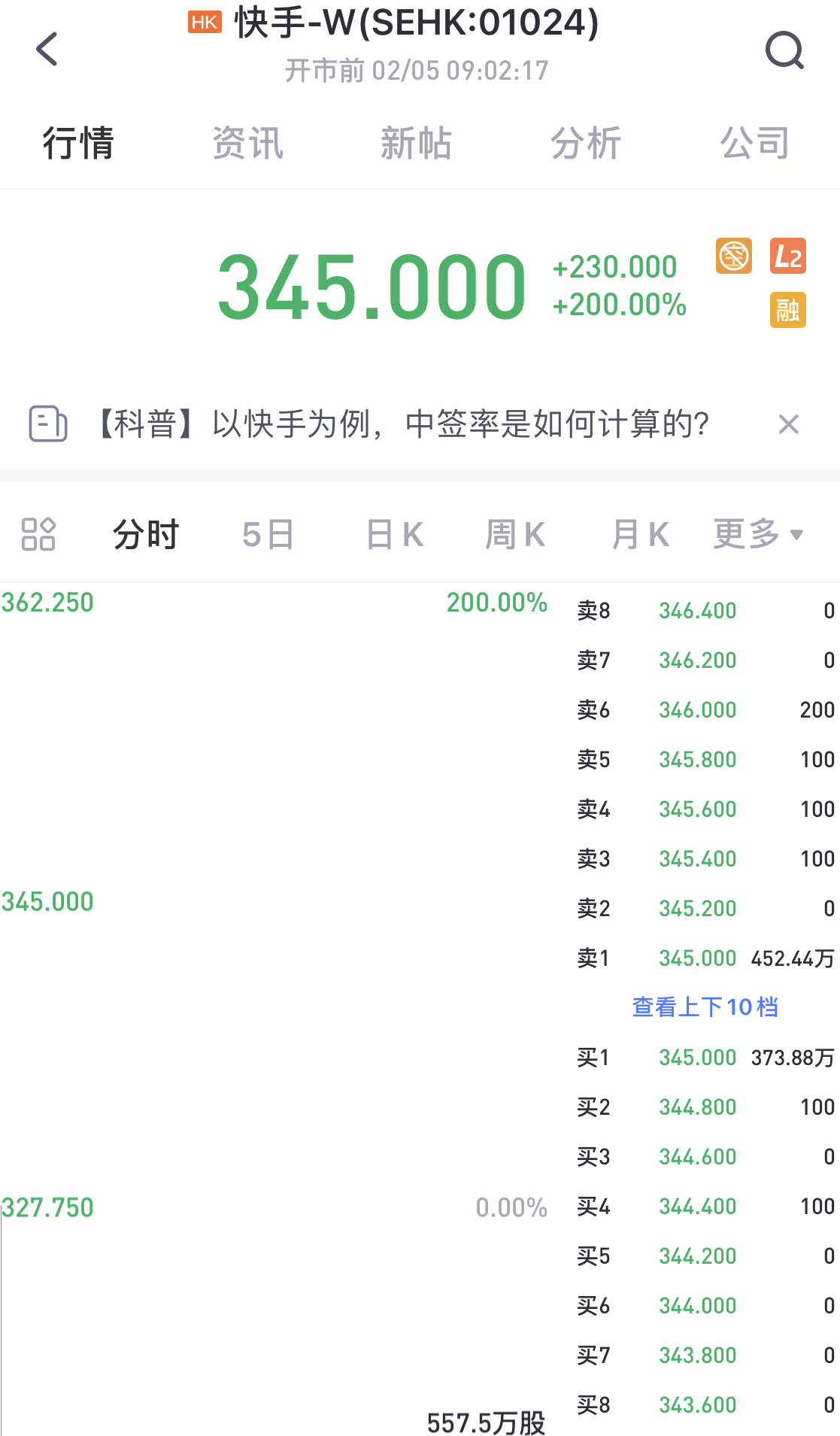This screenshot has width=840, height=1436.
Task: Select the 买6 row at 344.000
Action: pos(705,1305)
